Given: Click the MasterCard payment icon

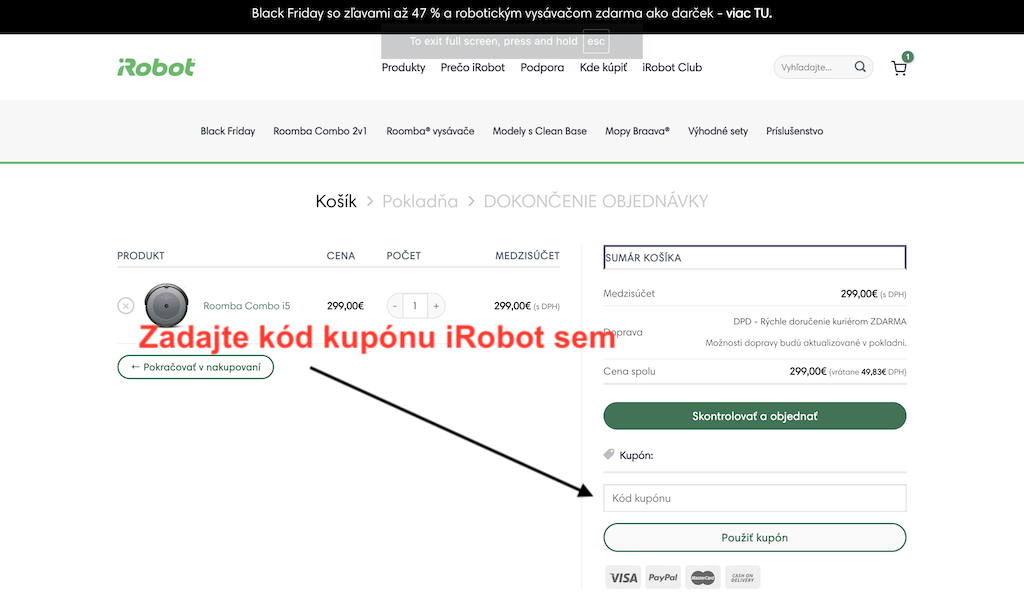Looking at the screenshot, I should pyautogui.click(x=703, y=577).
